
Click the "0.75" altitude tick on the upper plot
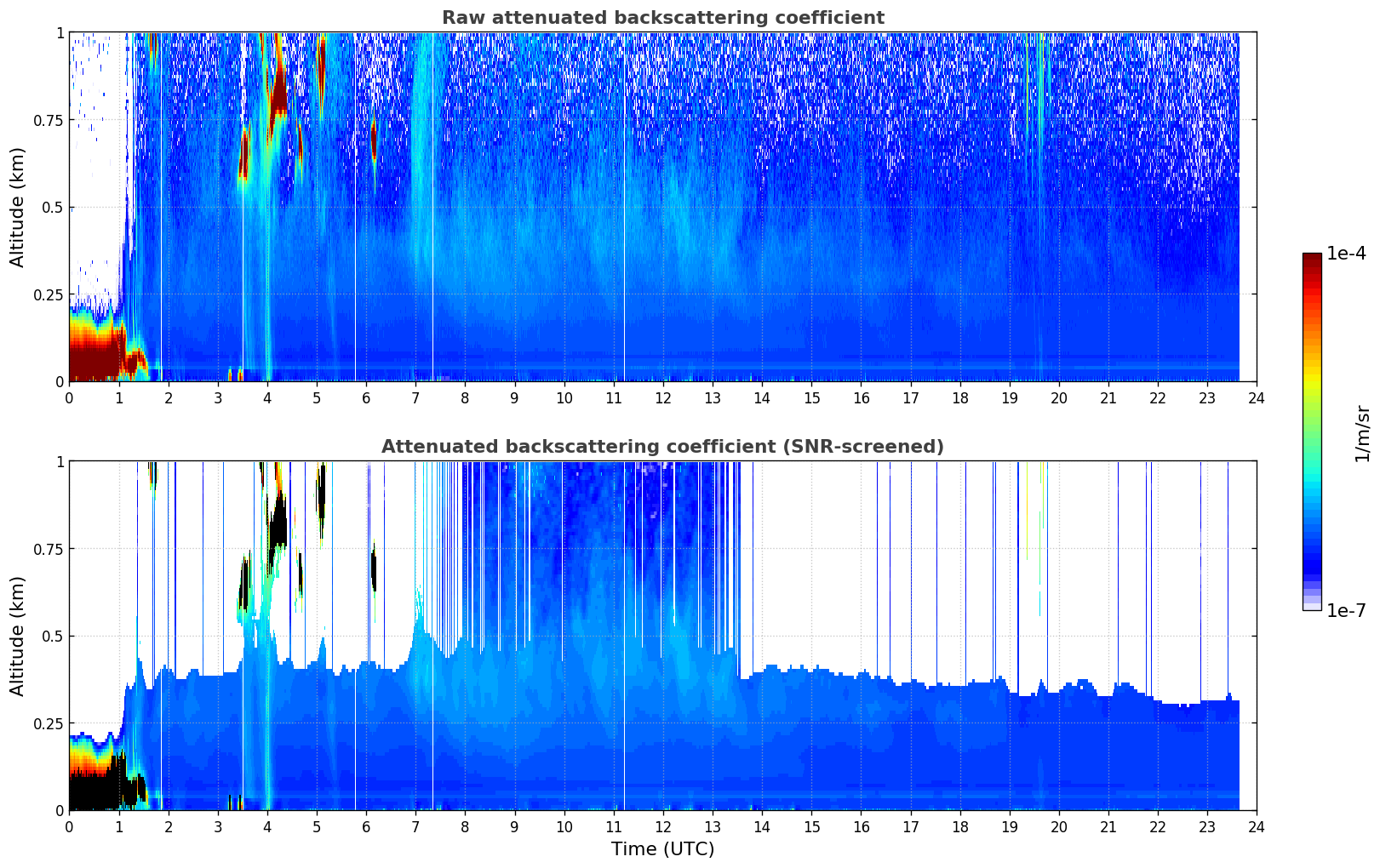(48, 120)
